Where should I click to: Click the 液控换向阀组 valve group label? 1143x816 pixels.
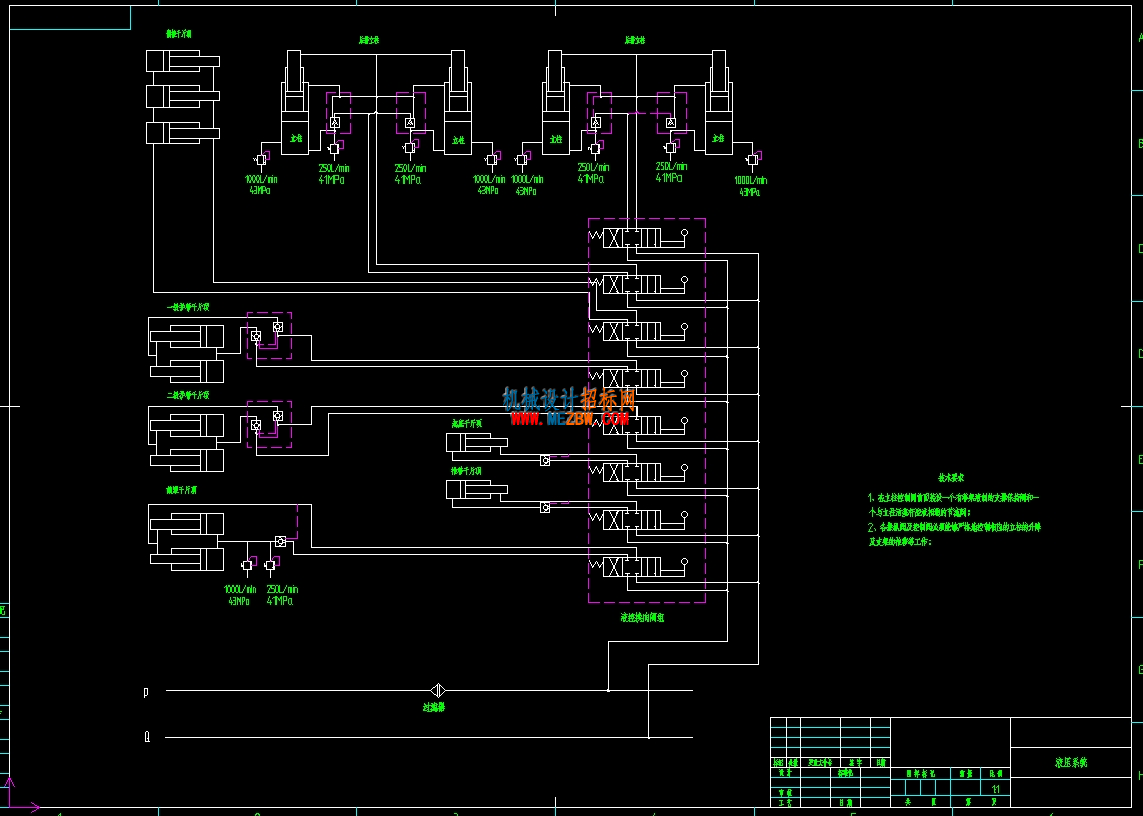(642, 617)
